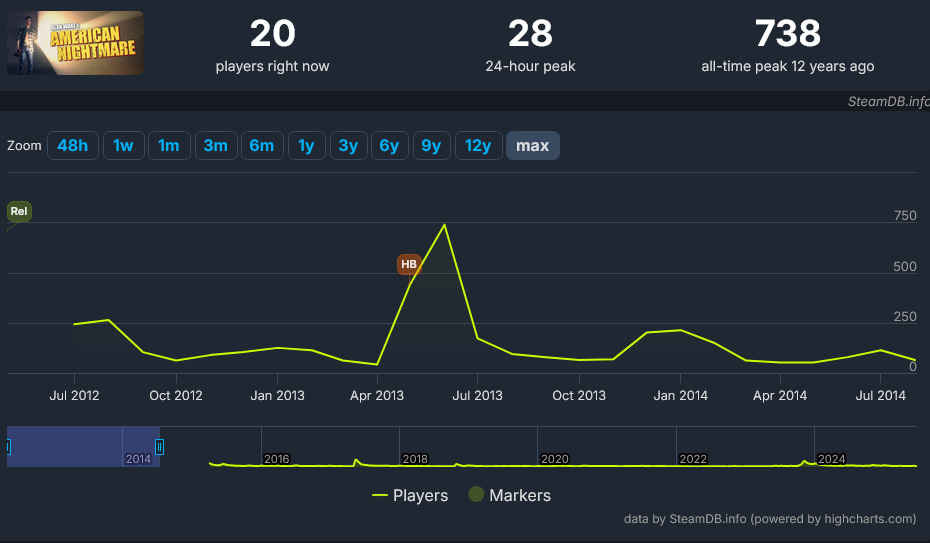Click the 2022 label in navigator
The image size is (930, 543).
(693, 459)
